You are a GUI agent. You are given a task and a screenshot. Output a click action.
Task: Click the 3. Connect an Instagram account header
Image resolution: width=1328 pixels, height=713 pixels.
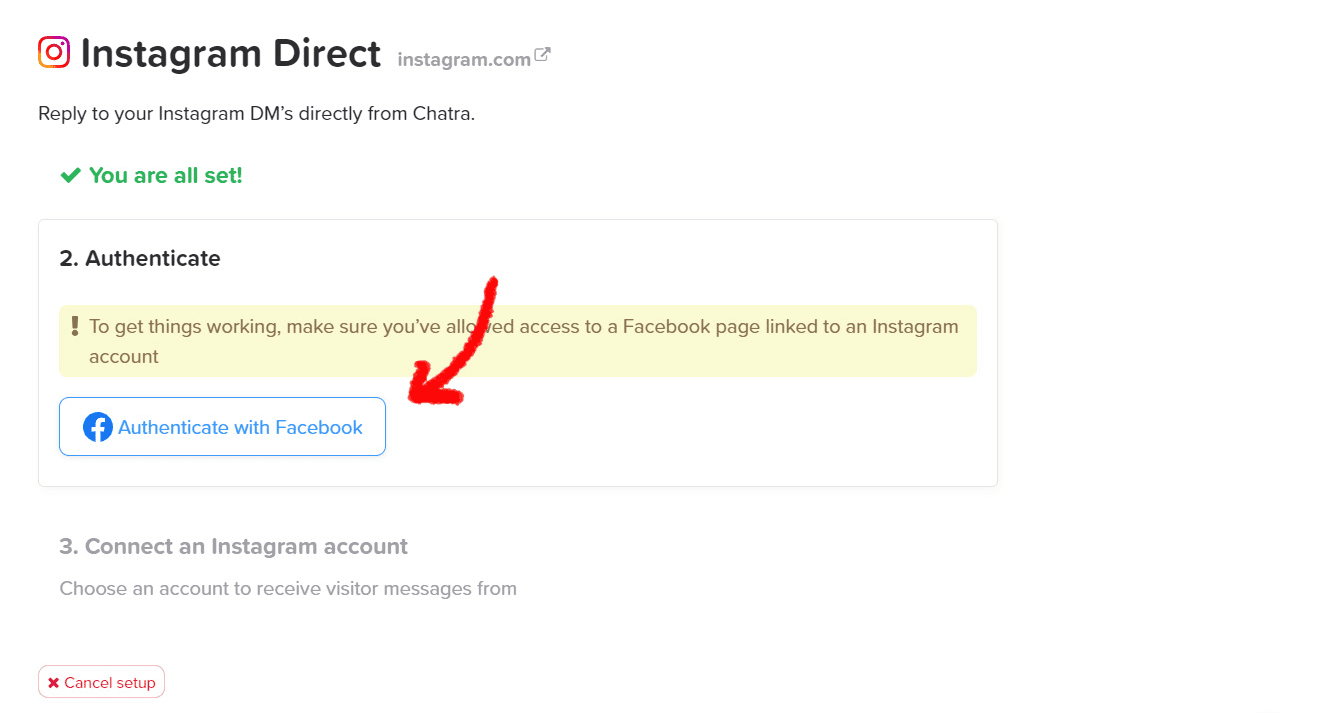click(x=233, y=546)
